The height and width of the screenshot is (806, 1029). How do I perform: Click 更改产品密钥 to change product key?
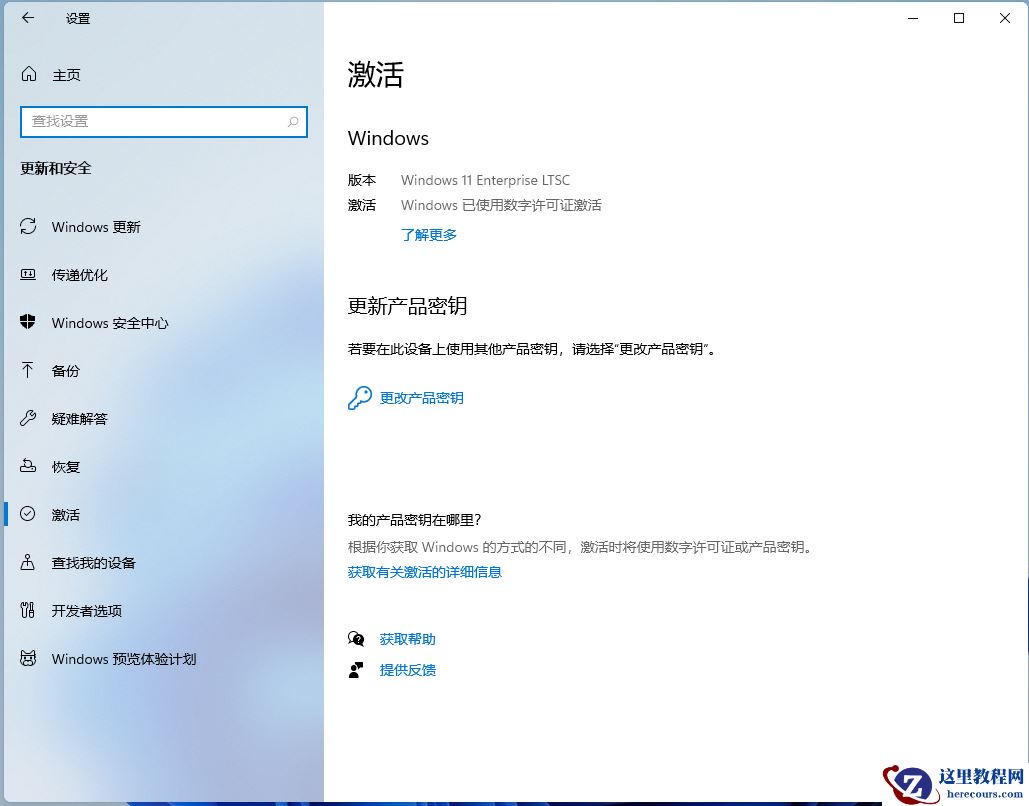click(420, 397)
